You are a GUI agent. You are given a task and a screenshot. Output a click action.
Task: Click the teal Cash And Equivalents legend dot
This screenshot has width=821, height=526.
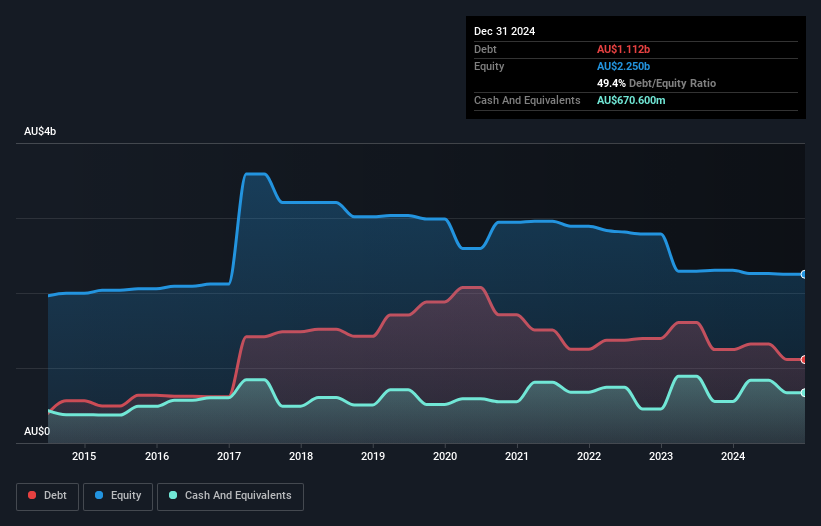(173, 495)
